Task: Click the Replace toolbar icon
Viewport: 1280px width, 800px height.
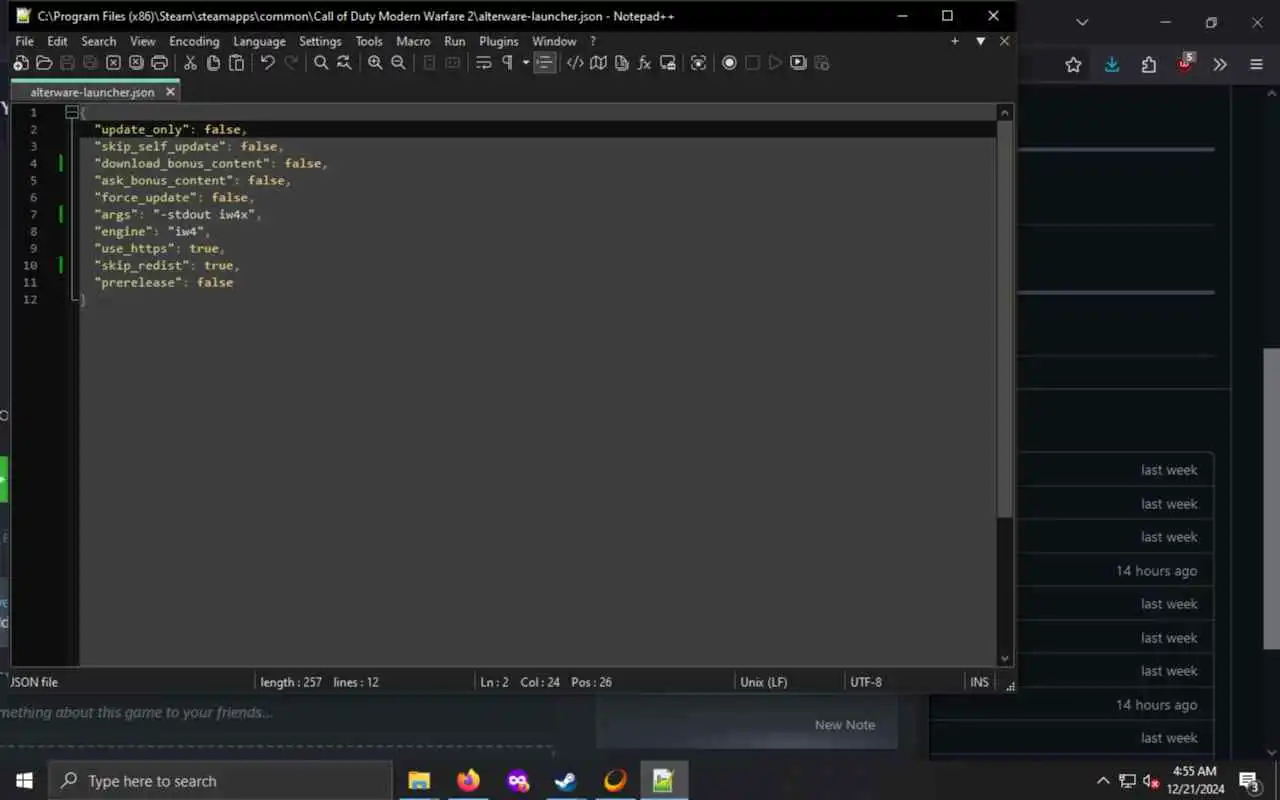Action: (344, 63)
